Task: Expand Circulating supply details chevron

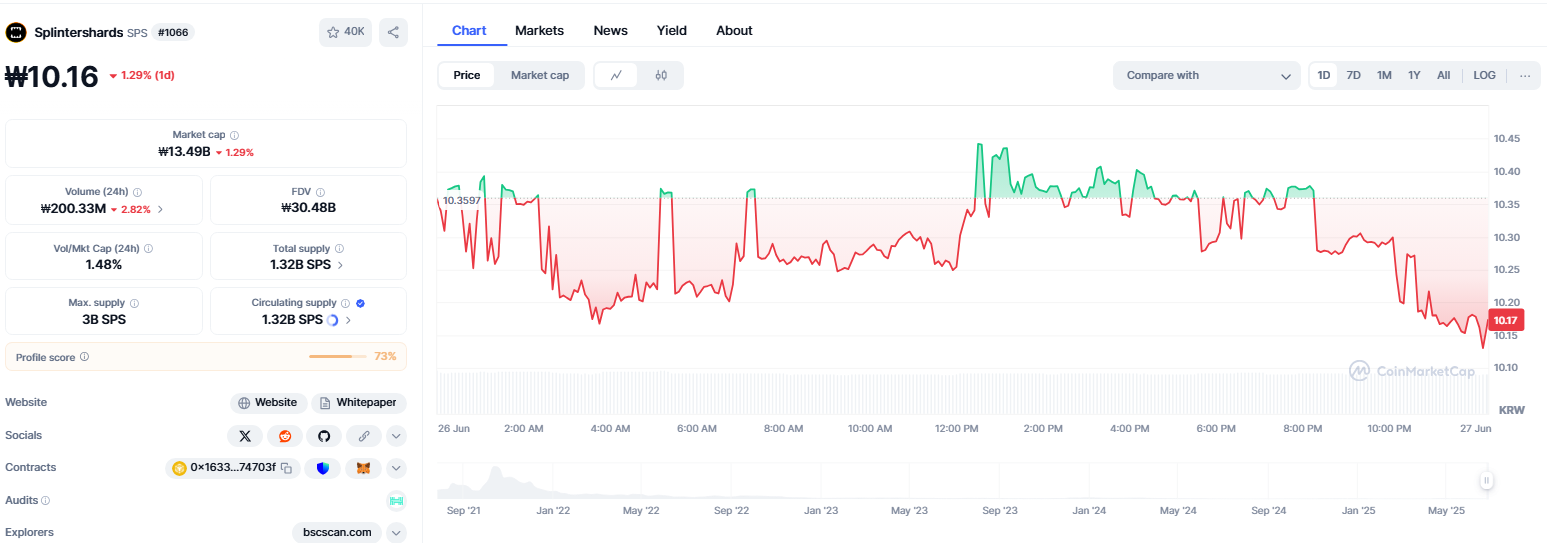Action: [x=348, y=320]
